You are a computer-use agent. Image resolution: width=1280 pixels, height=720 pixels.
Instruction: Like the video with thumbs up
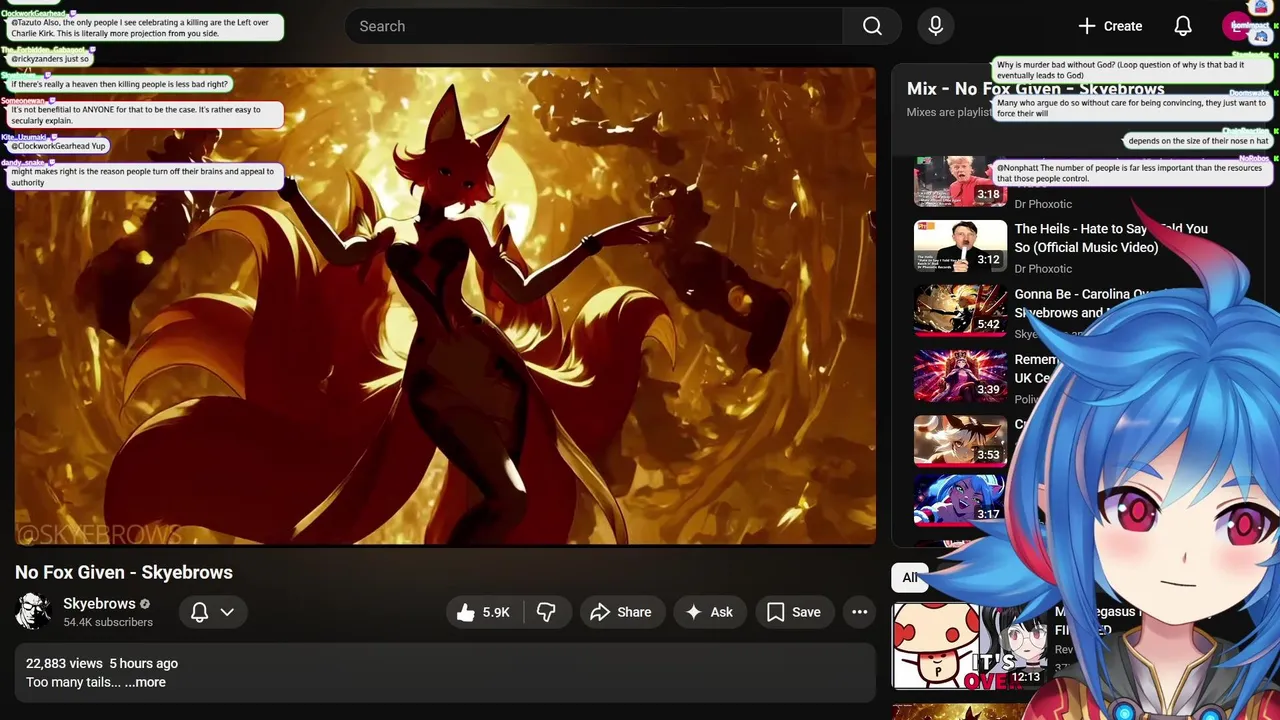pyautogui.click(x=483, y=612)
